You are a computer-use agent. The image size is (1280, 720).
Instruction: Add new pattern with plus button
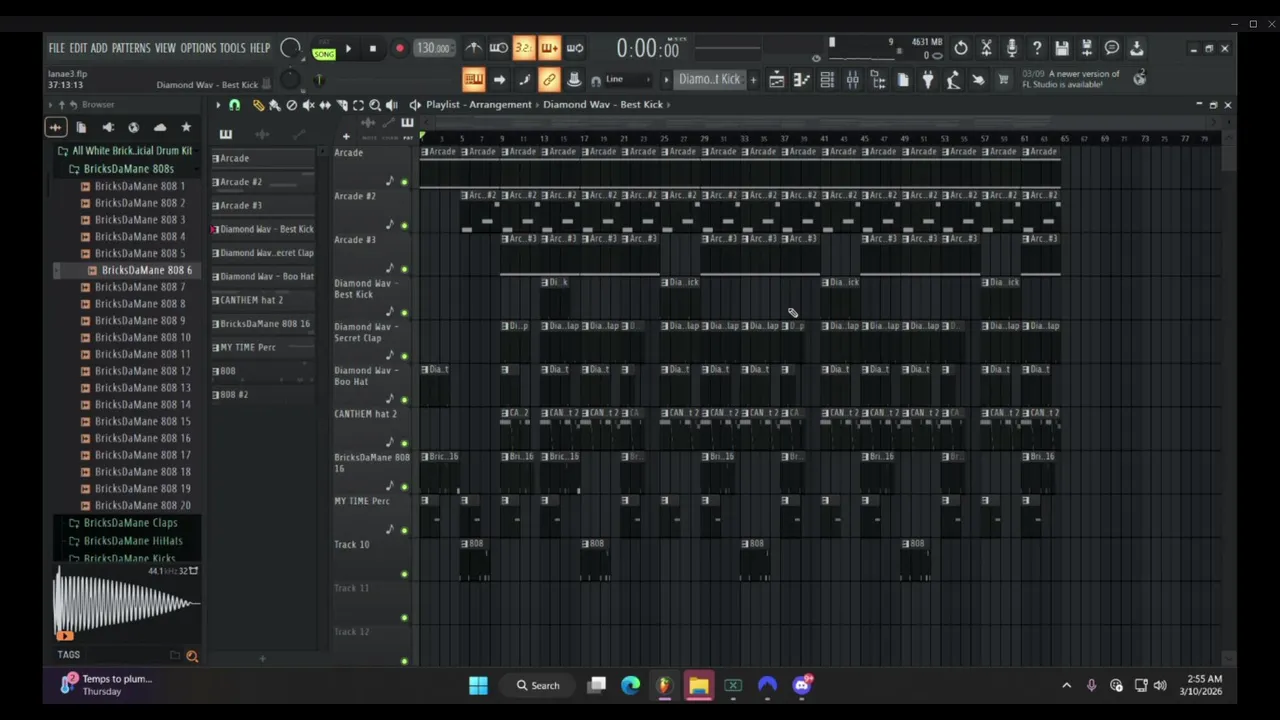[753, 80]
